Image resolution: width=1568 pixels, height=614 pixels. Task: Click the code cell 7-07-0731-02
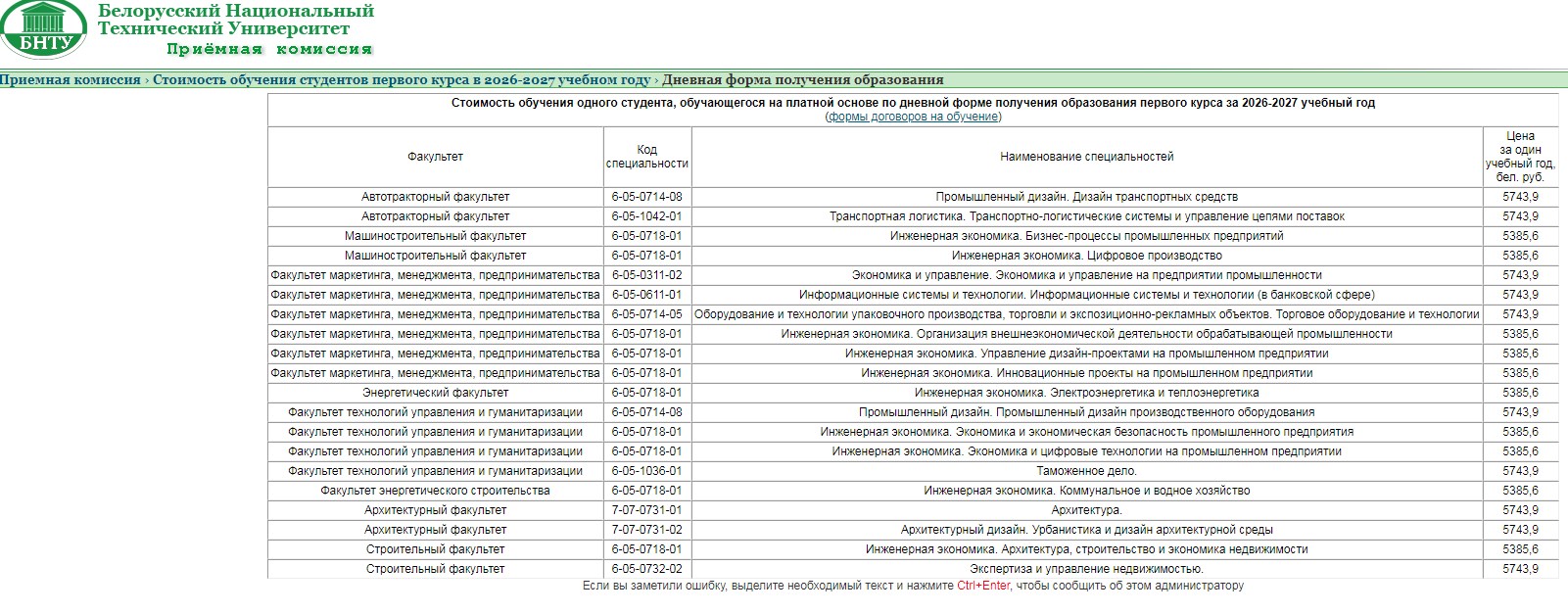tap(647, 530)
